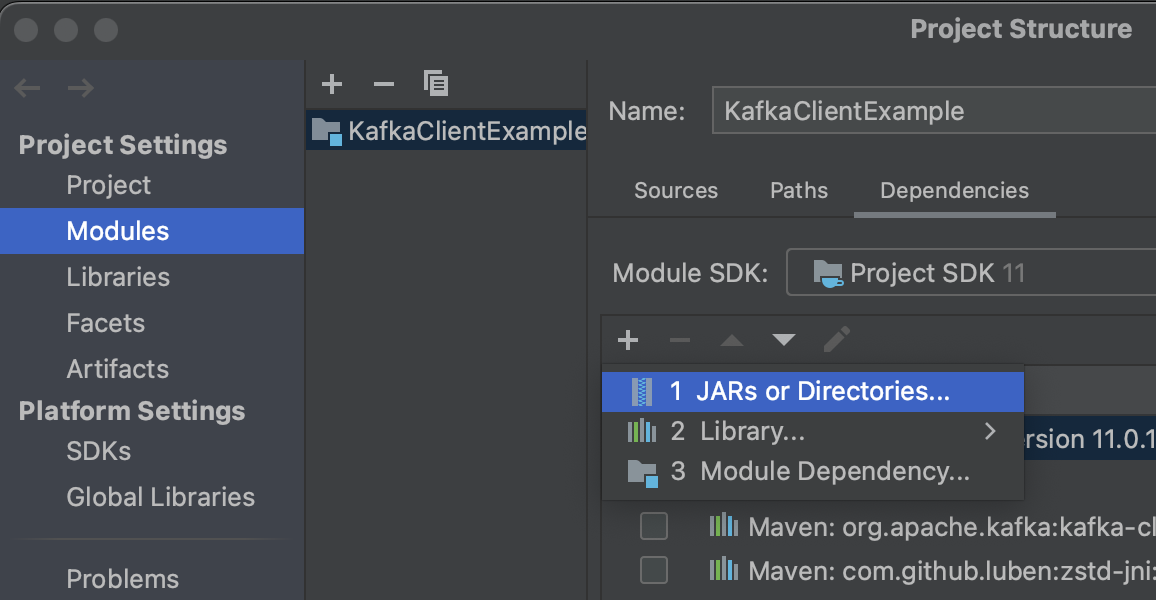Click the Project SDK folder icon
The image size is (1156, 600).
pyautogui.click(x=828, y=273)
